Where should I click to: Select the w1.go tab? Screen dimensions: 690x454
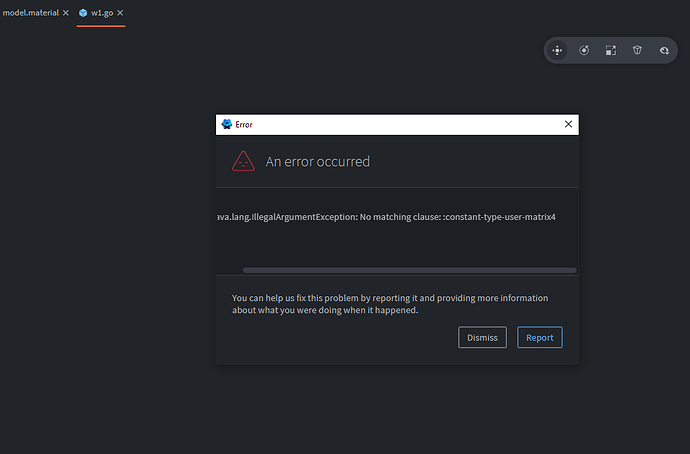click(102, 12)
